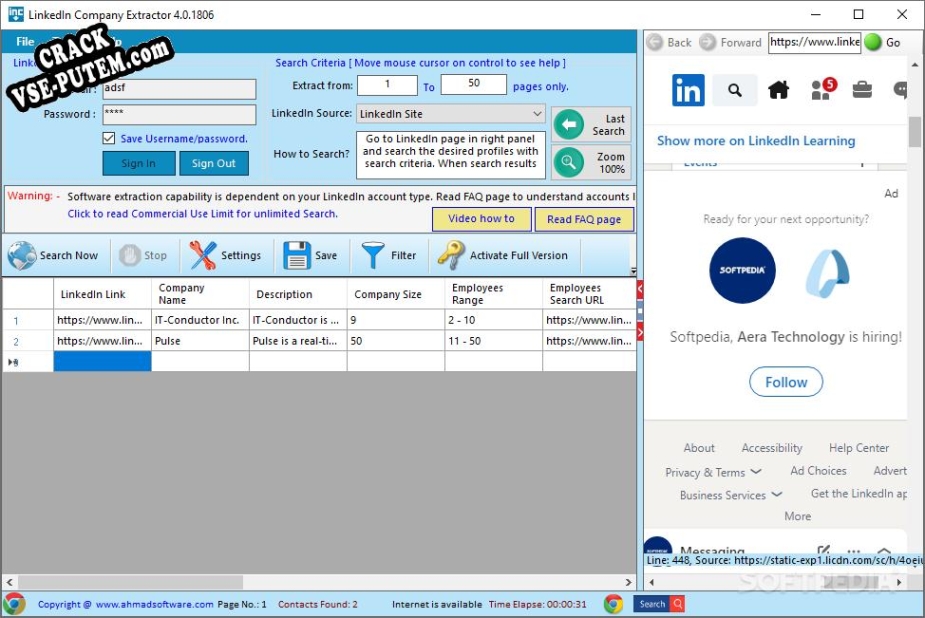This screenshot has width=925, height=618.
Task: Click the LinkedIn Messaging icon in nav bar
Action: click(x=900, y=90)
